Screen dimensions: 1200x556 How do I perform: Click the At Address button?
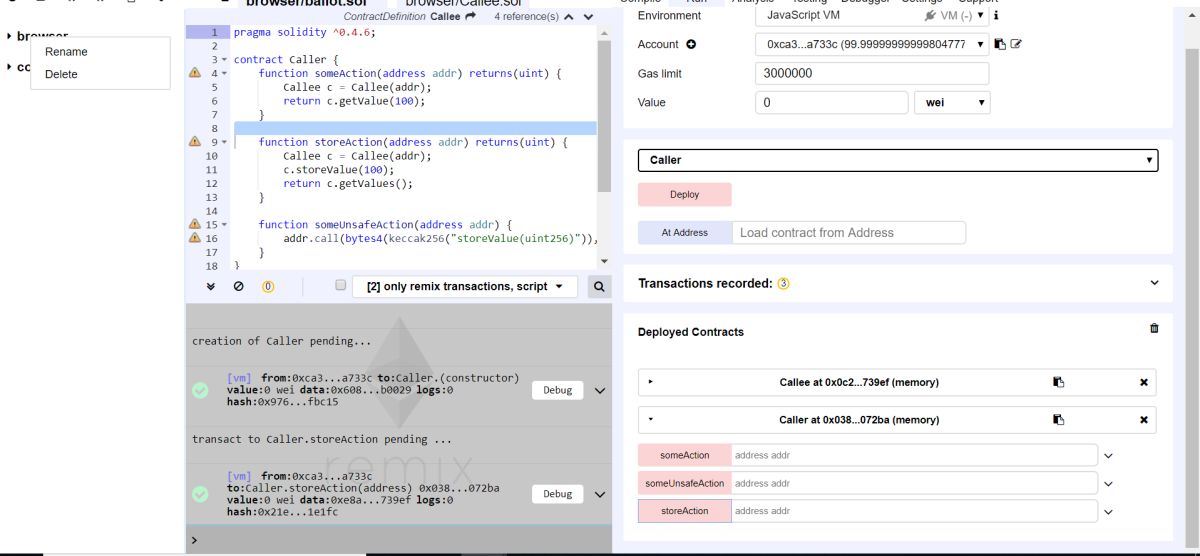[685, 232]
